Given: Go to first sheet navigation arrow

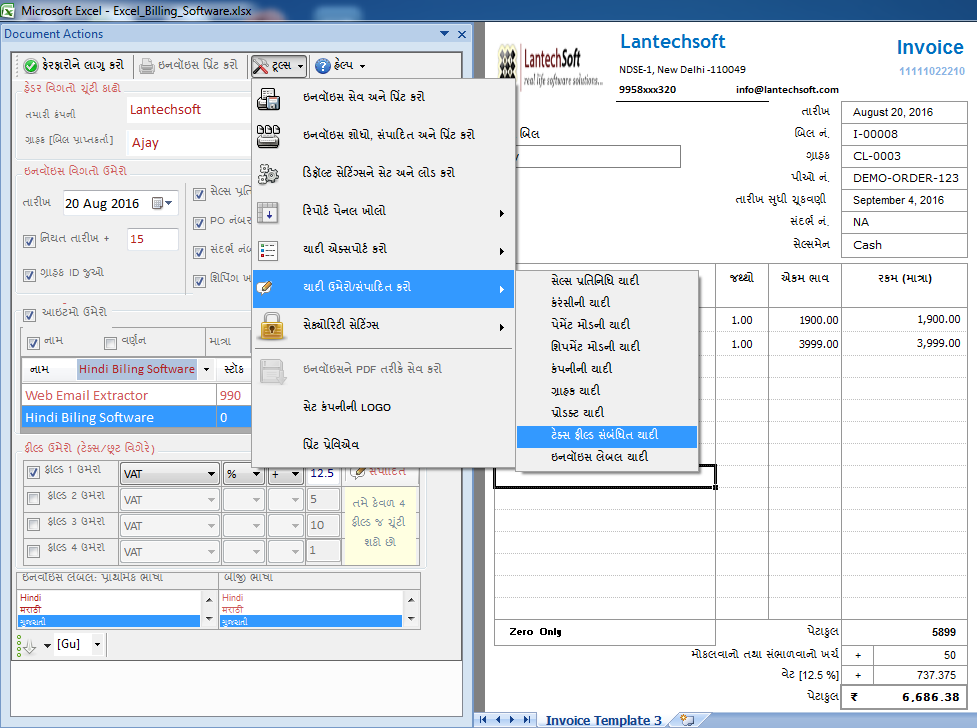Looking at the screenshot, I should [484, 719].
